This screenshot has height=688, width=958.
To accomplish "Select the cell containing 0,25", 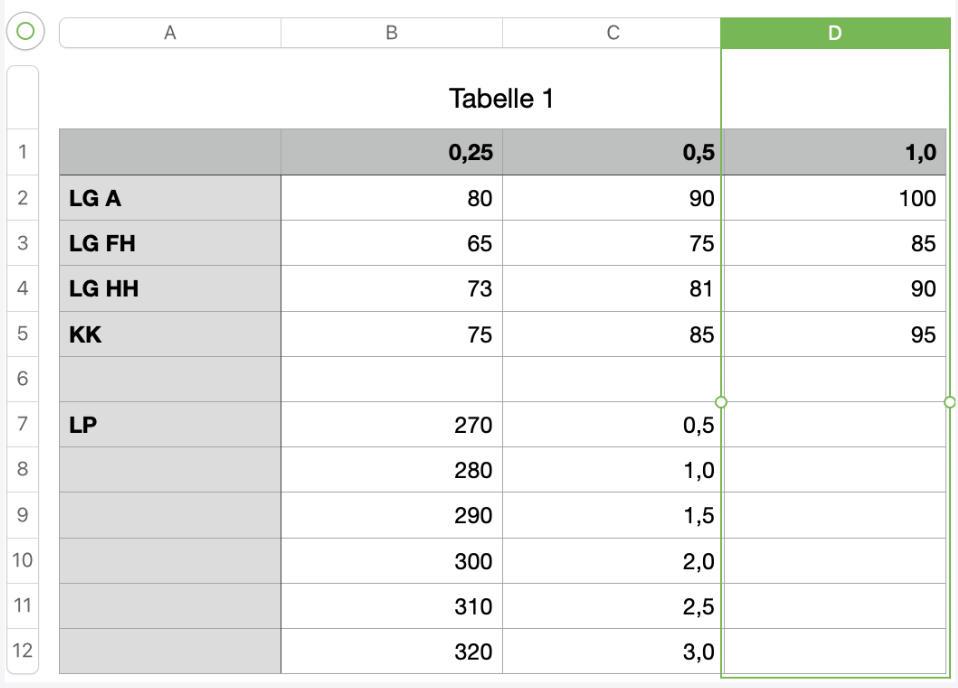I will tap(391, 152).
